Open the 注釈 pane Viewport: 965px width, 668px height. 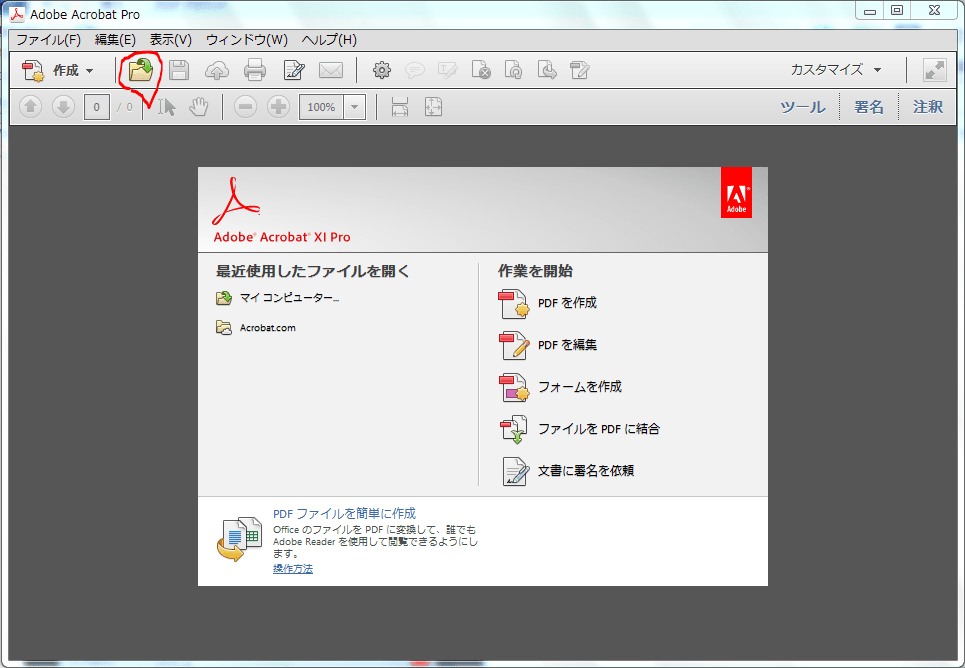[x=928, y=107]
